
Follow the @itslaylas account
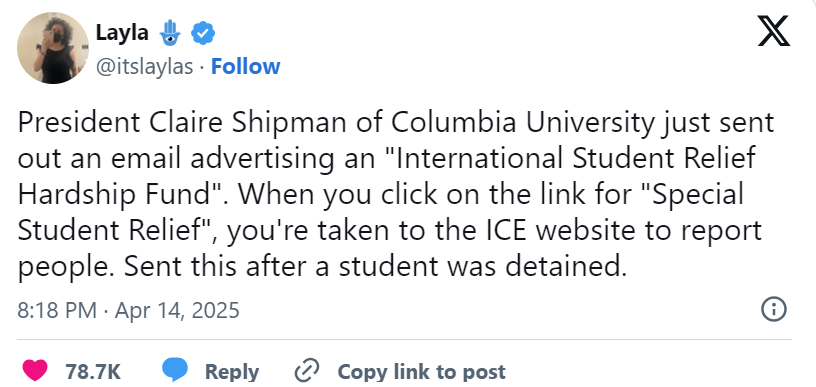[x=246, y=67]
